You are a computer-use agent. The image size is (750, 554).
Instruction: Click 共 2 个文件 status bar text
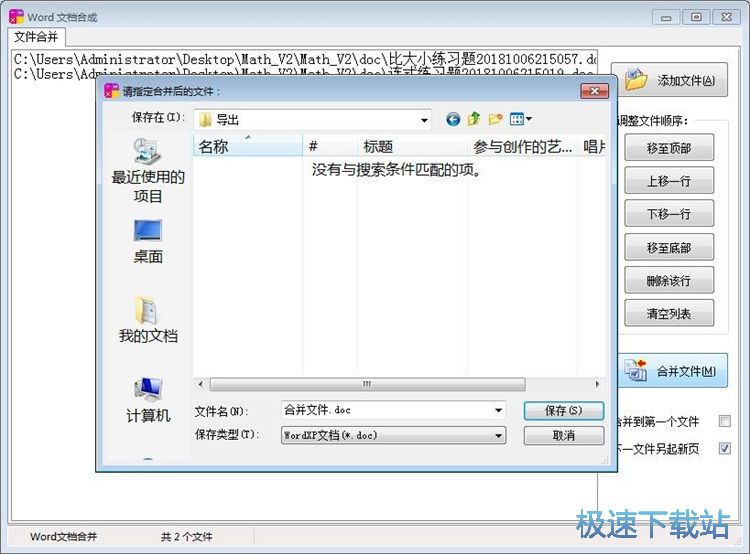(x=187, y=537)
